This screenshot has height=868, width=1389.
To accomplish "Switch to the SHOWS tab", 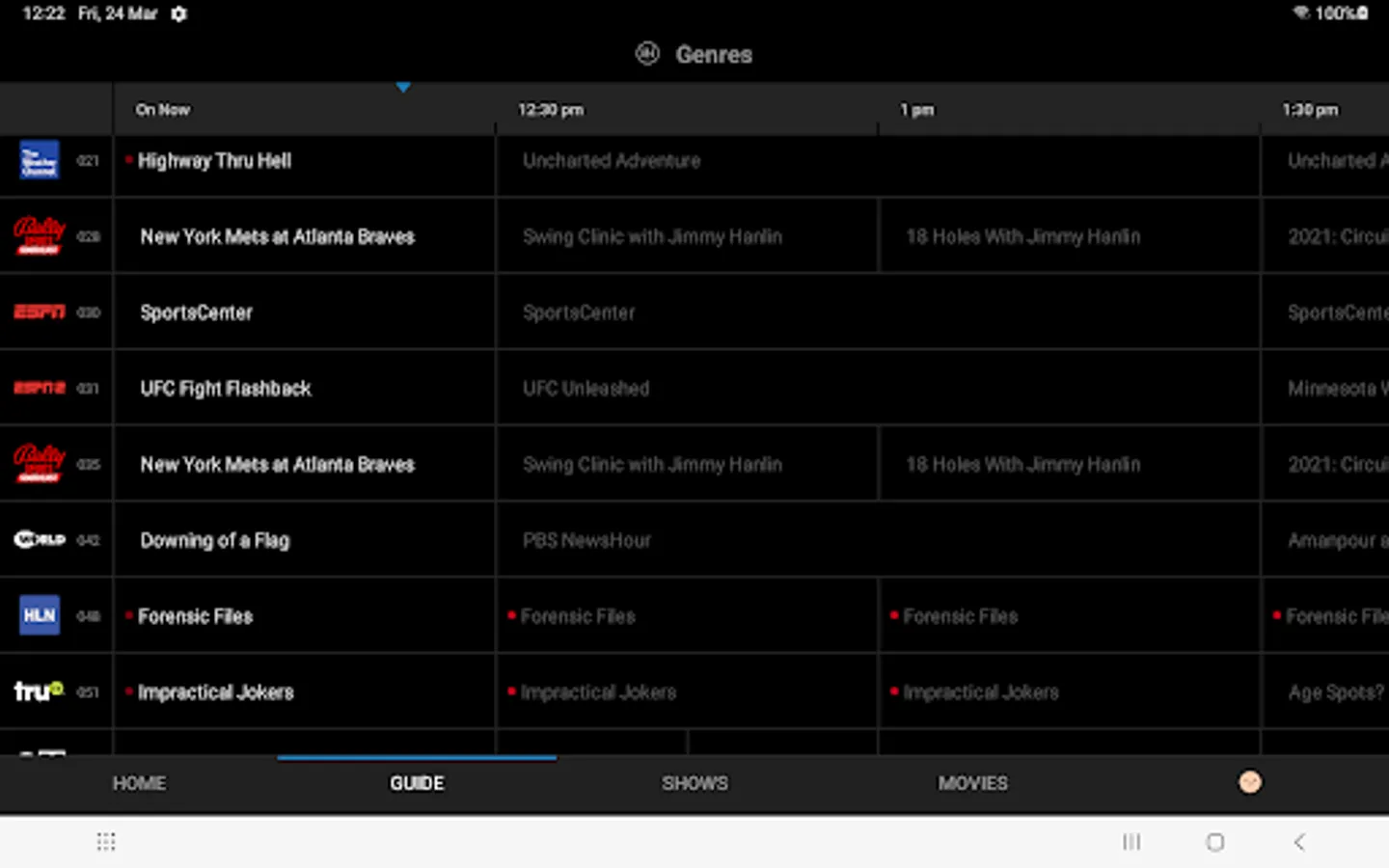I will point(694,783).
